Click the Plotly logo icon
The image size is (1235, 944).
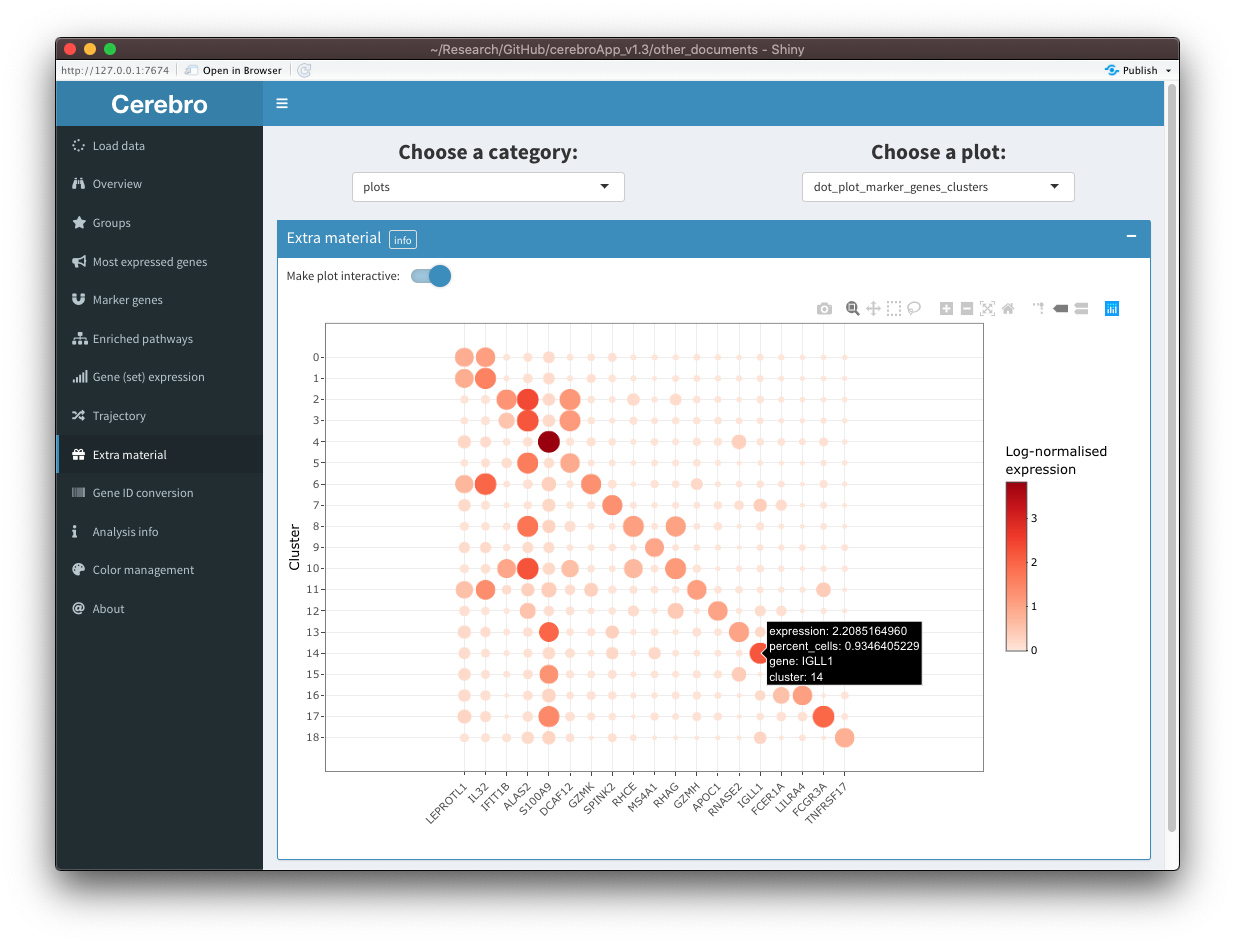1112,309
